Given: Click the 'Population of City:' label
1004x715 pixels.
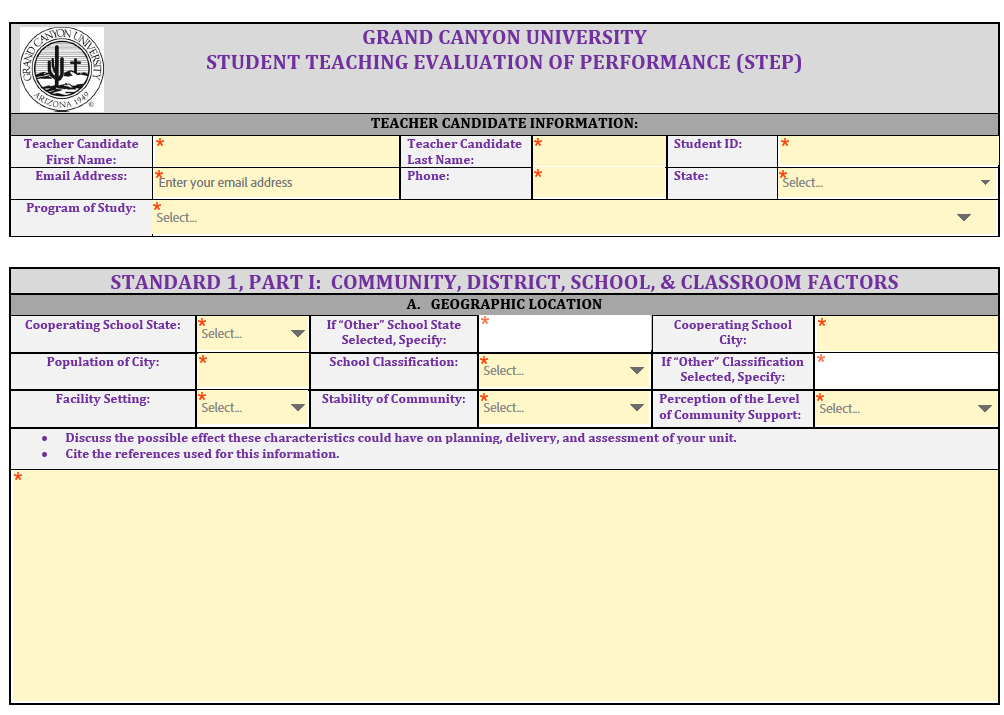Looking at the screenshot, I should pos(103,362).
